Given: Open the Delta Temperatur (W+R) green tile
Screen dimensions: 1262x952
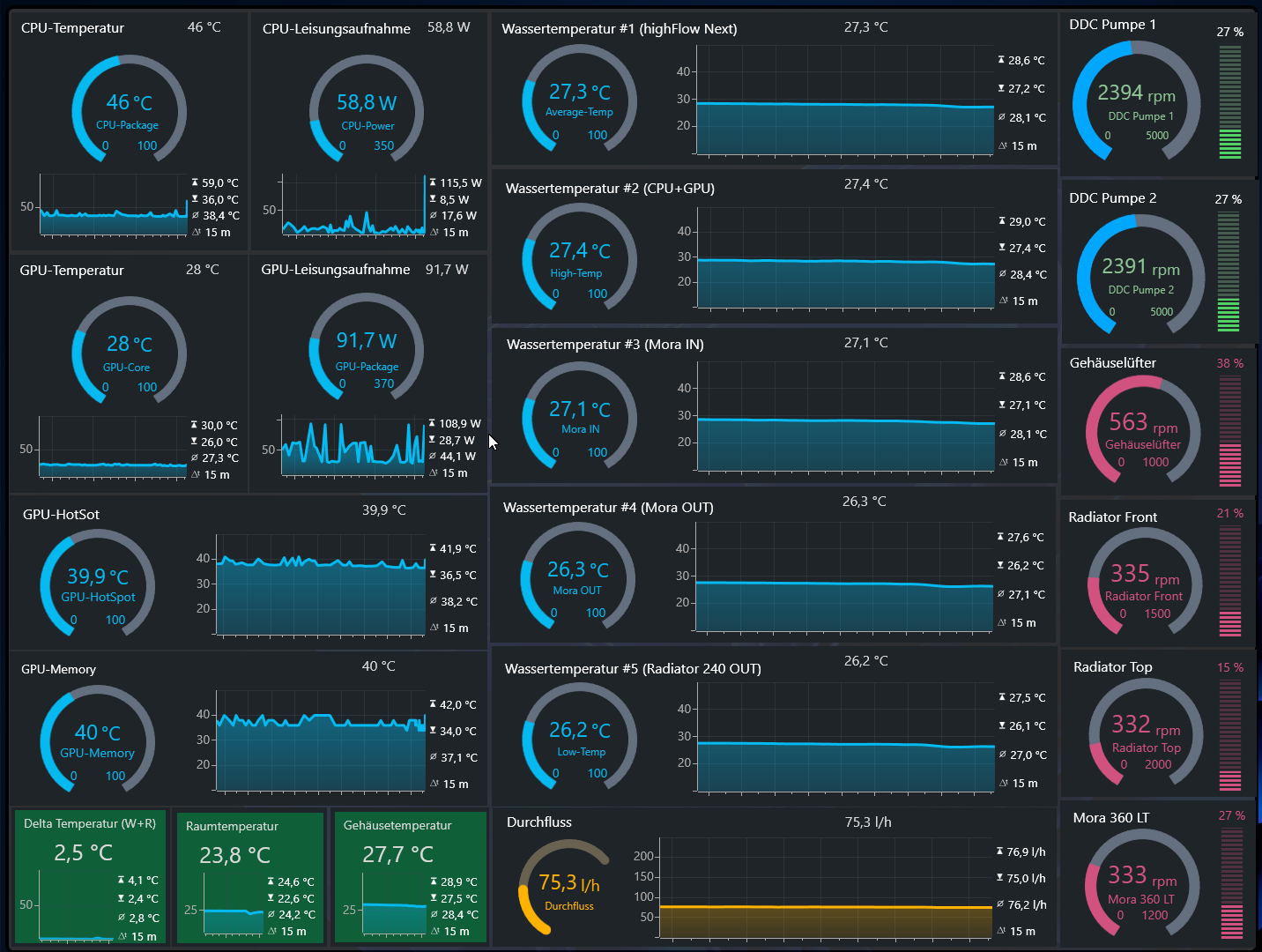Looking at the screenshot, I should (x=90, y=877).
